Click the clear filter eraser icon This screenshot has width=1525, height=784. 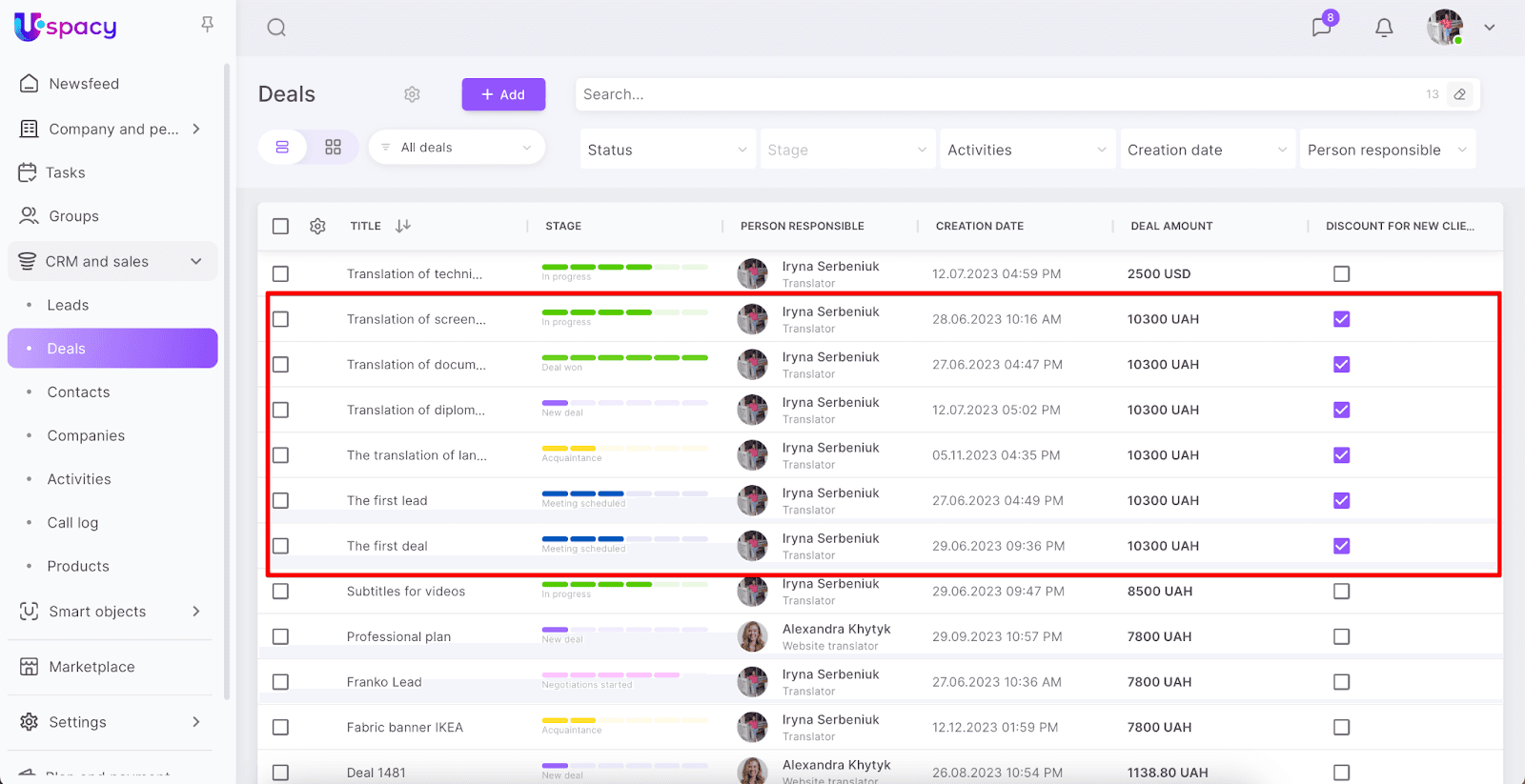tap(1459, 94)
